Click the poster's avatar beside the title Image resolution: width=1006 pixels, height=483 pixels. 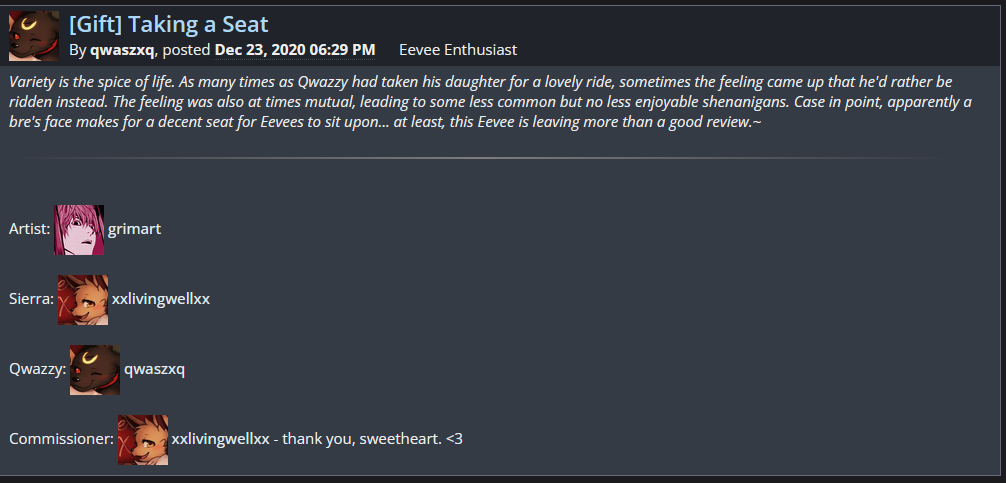tap(33, 36)
